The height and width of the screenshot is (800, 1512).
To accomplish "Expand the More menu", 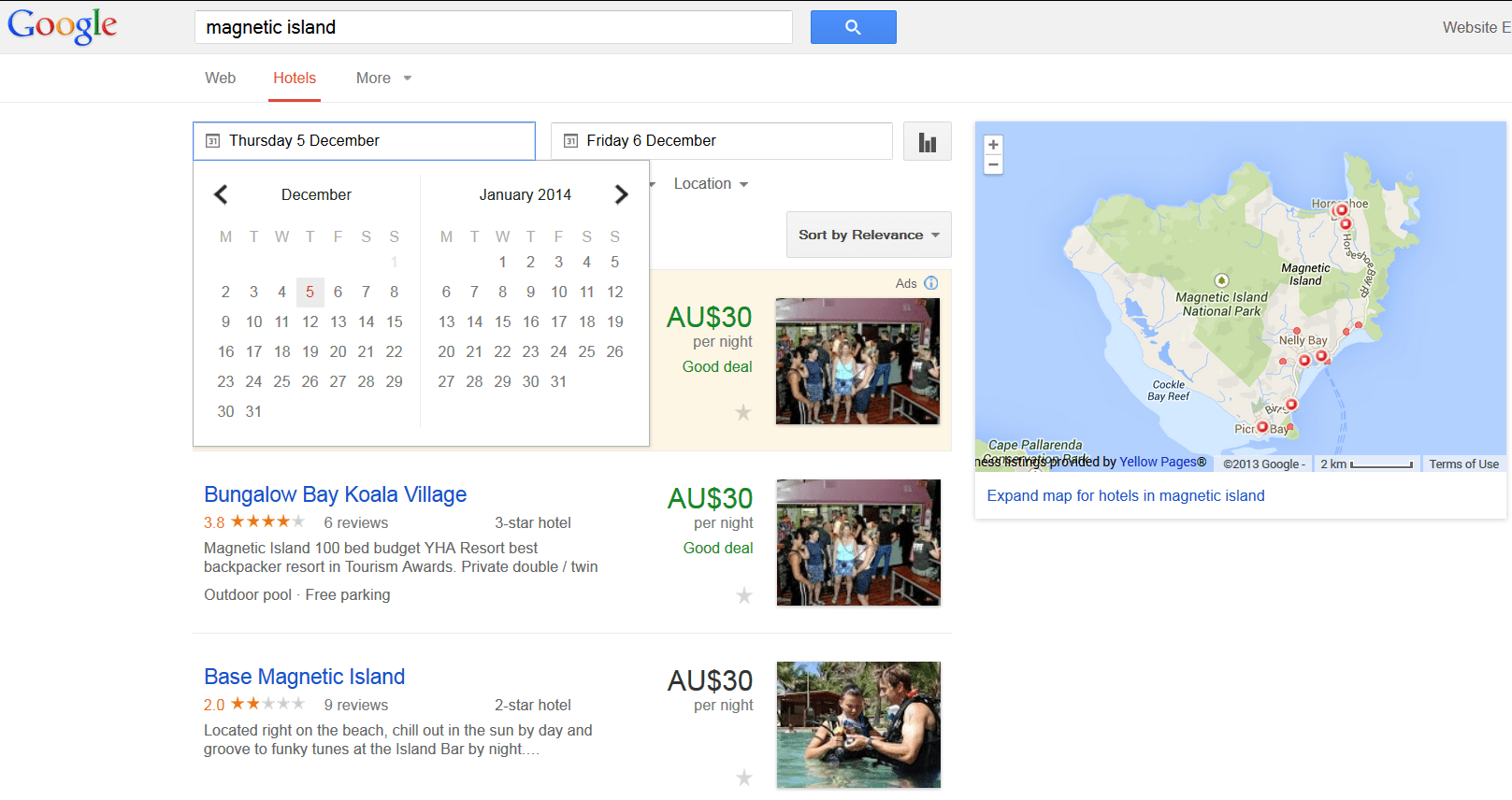I will (383, 79).
